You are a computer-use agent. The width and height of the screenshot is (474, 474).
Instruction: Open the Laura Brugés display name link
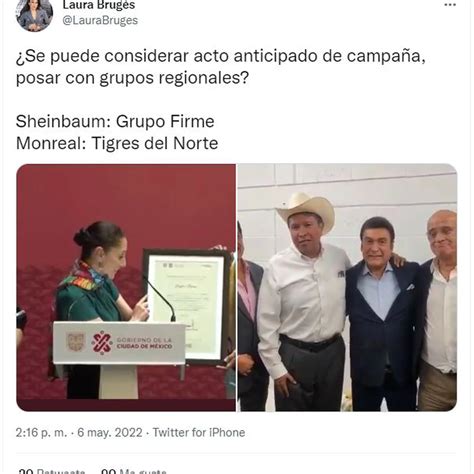[x=99, y=5]
